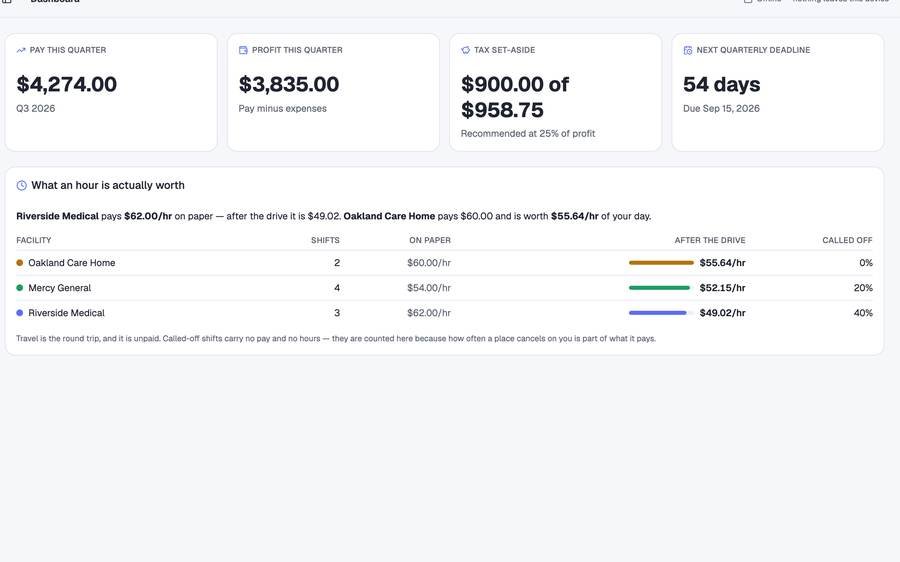Click bold Oakland Care Home in the summary sentence
Image resolution: width=900 pixels, height=562 pixels.
coord(389,216)
